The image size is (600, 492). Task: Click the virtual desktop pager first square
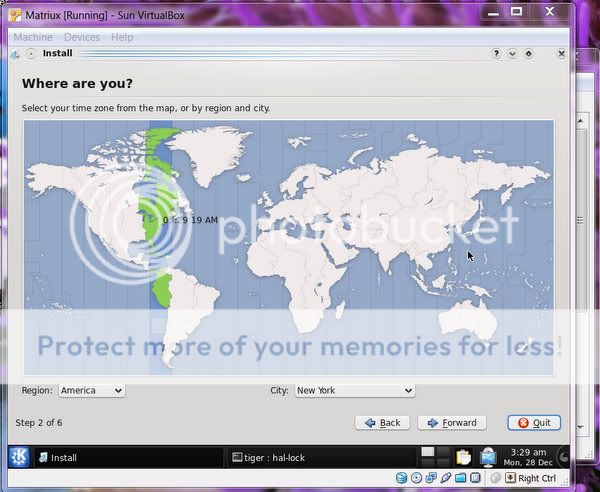click(x=428, y=452)
